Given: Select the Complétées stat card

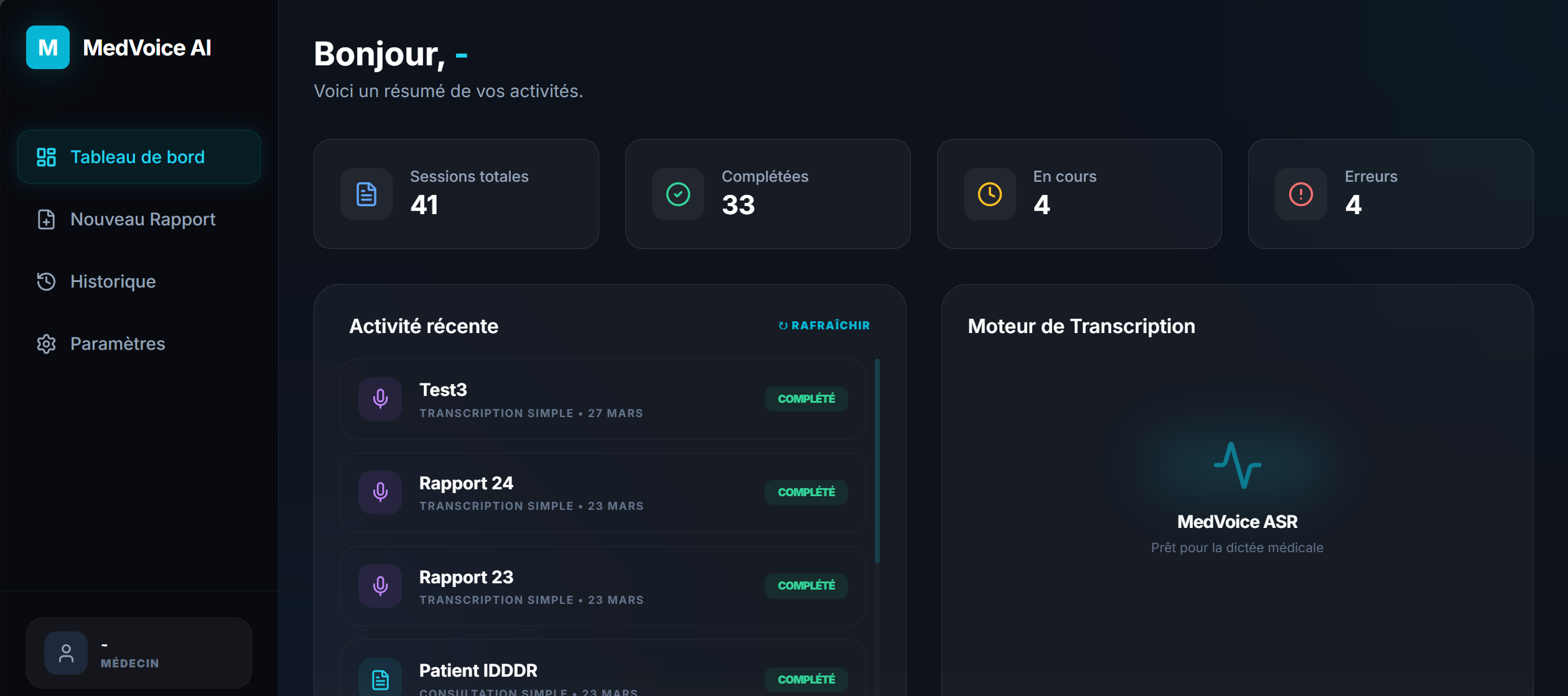Looking at the screenshot, I should click(x=768, y=194).
